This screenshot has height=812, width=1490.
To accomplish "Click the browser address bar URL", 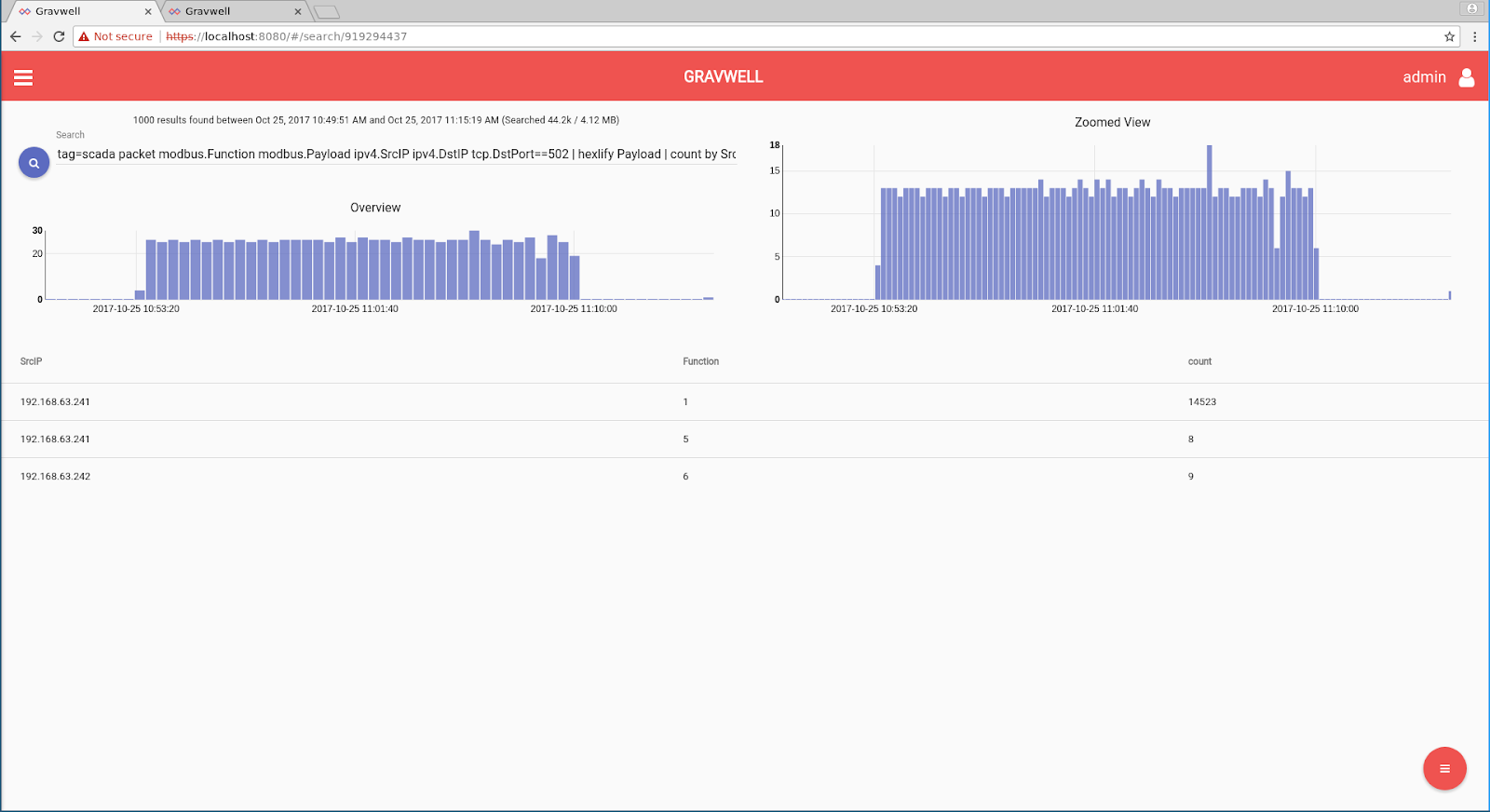I will (x=287, y=36).
